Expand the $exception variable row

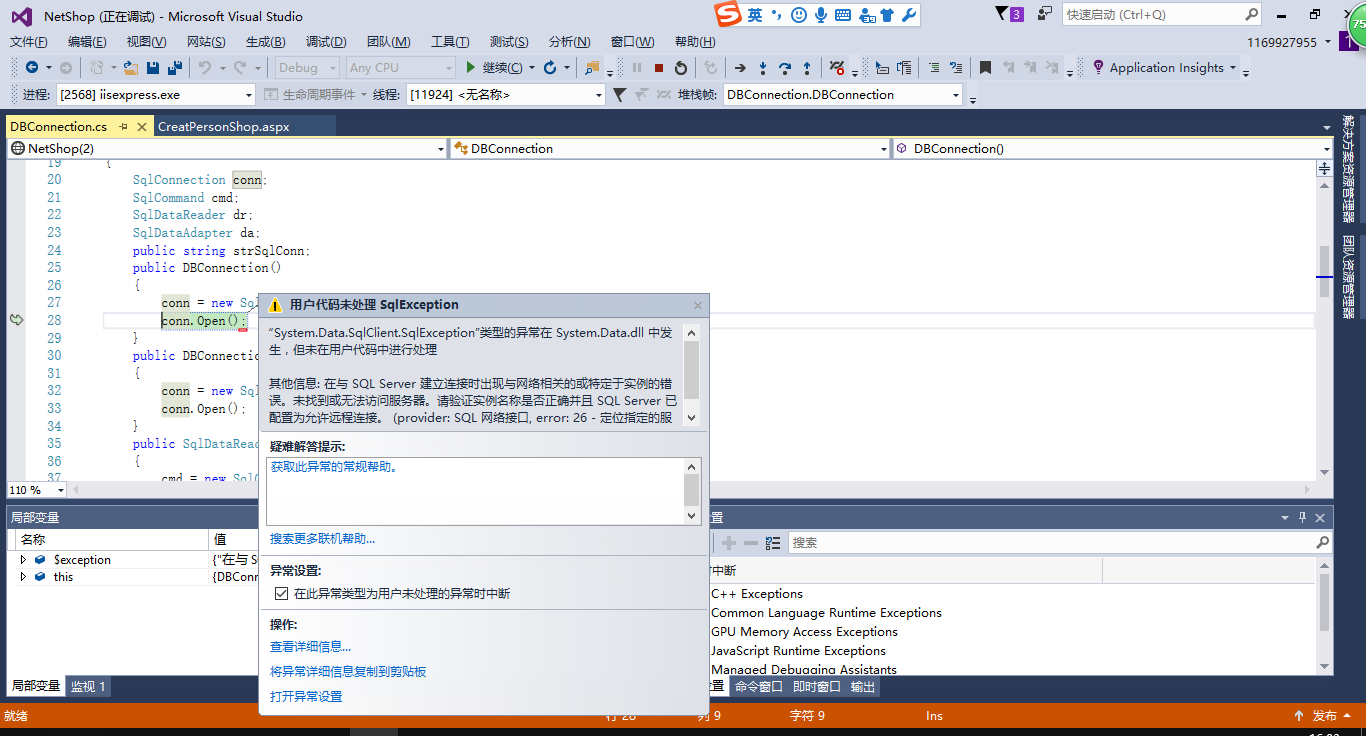click(23, 560)
